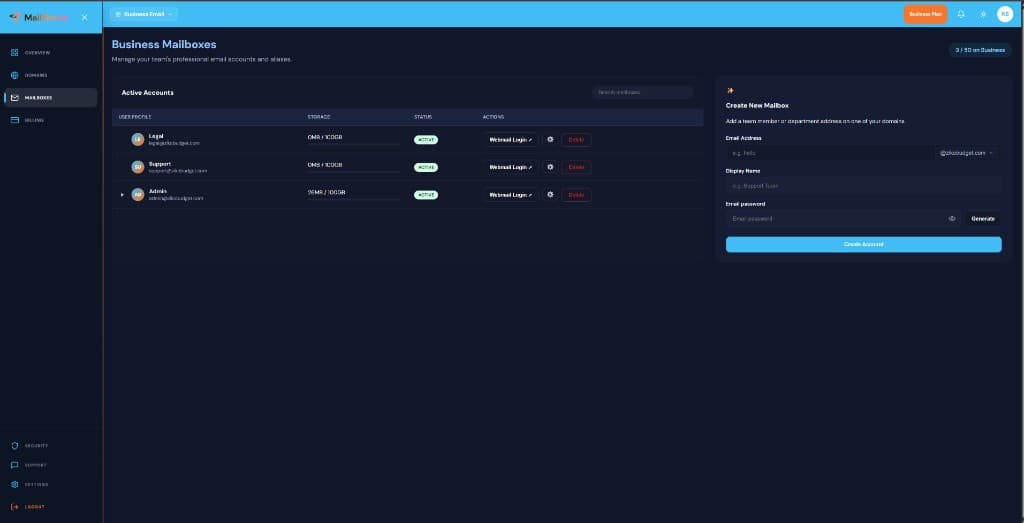Click the Actions column header
The image size is (1024, 523).
[493, 117]
